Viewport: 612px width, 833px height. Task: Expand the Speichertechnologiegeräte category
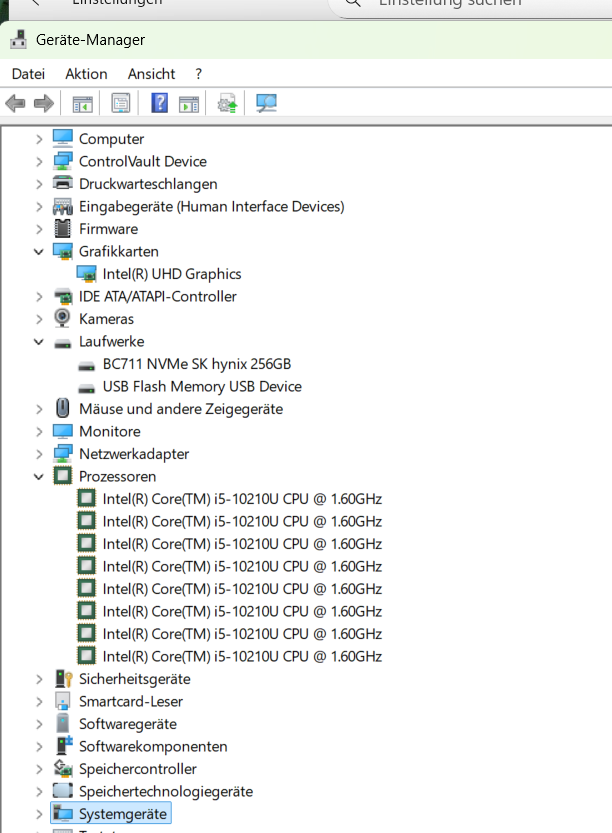(39, 792)
